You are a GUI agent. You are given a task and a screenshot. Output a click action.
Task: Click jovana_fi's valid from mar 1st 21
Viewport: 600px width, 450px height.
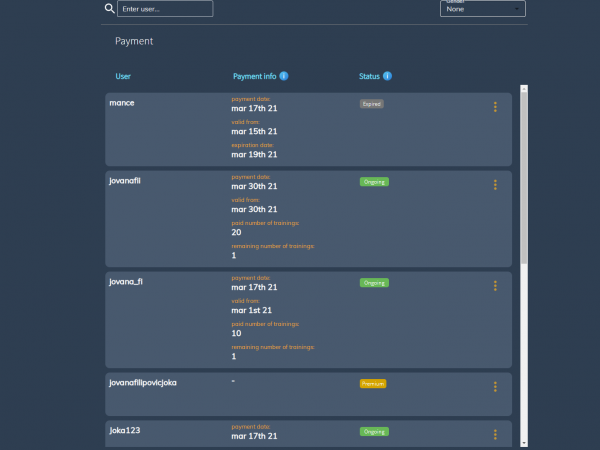(x=251, y=310)
